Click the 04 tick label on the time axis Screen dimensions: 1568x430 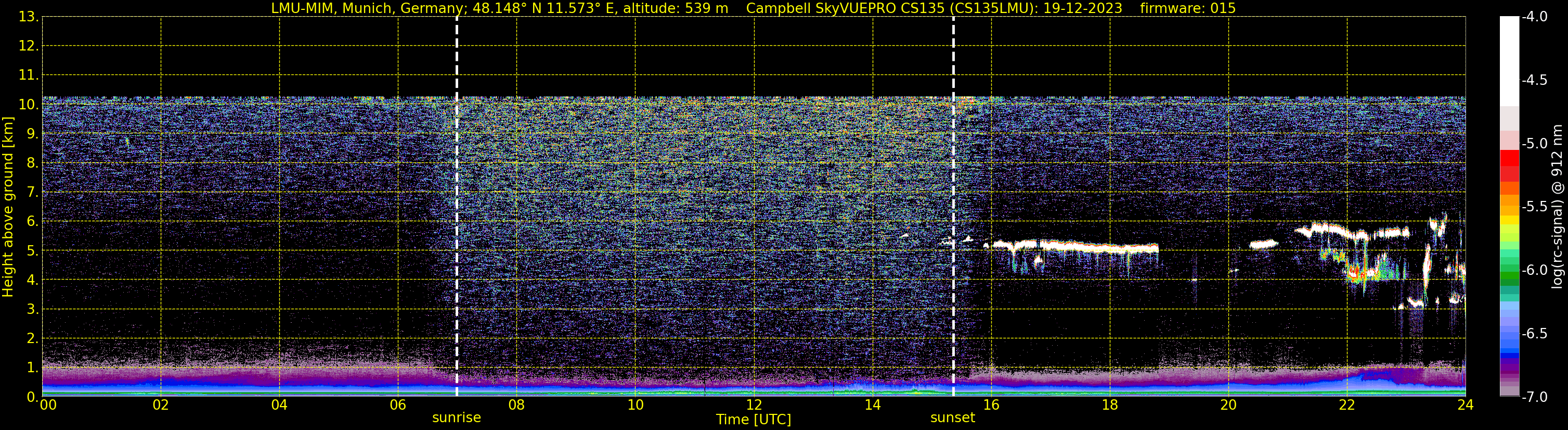279,405
